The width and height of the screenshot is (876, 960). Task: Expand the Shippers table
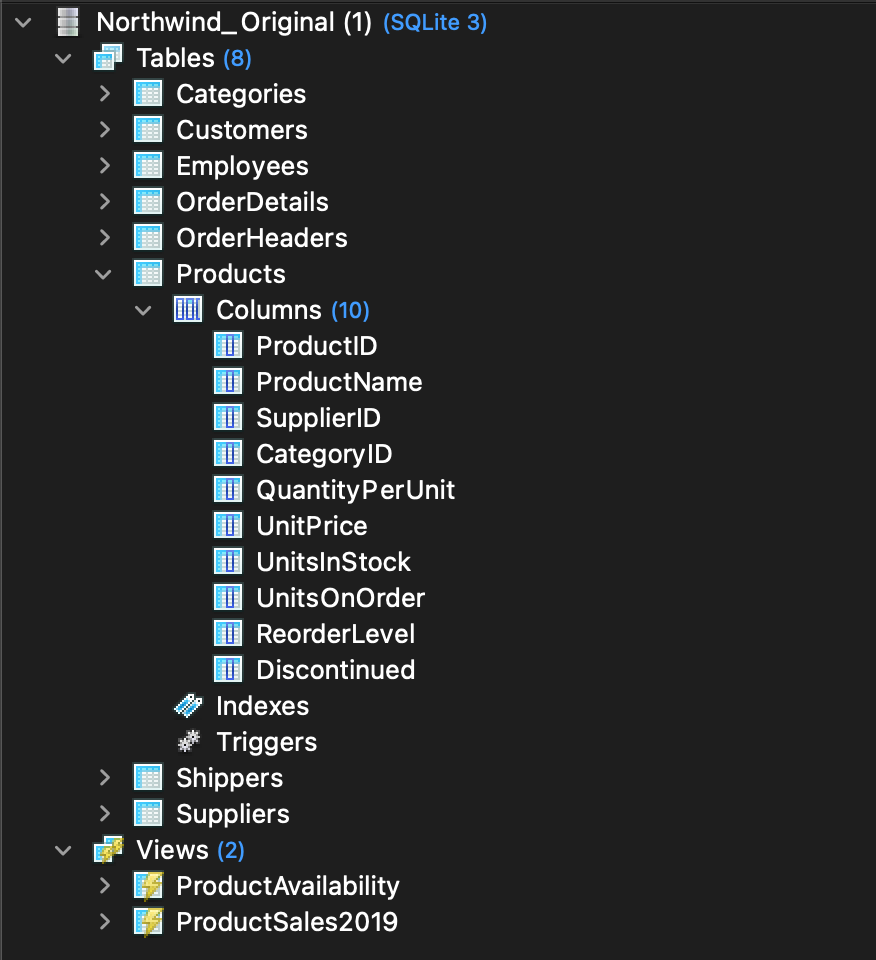point(104,777)
